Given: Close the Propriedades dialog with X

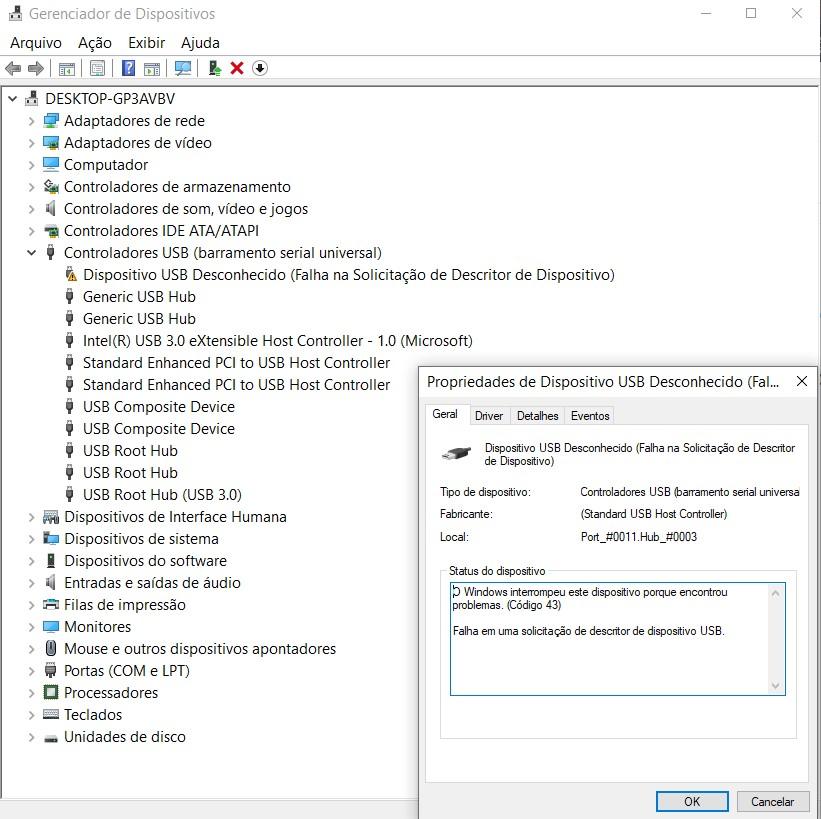Looking at the screenshot, I should coord(801,381).
